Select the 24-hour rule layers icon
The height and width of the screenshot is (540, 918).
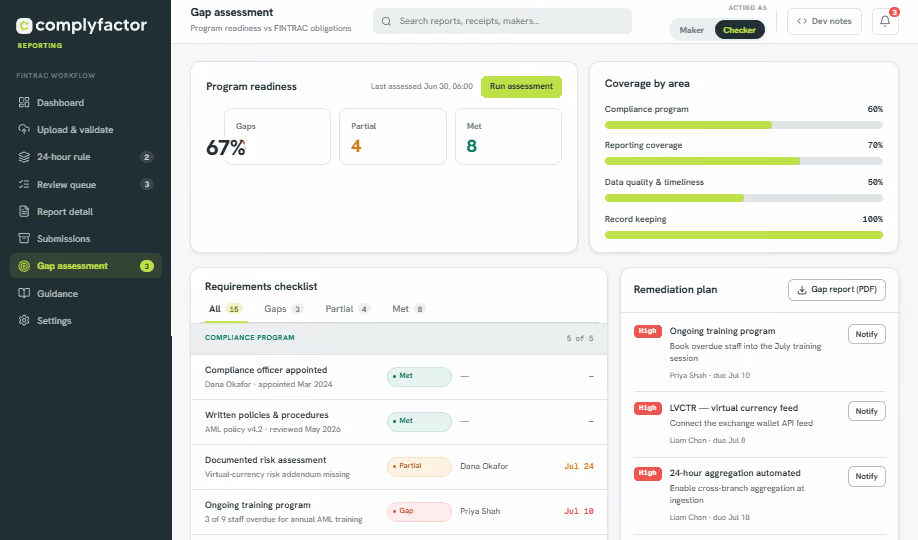coord(24,157)
